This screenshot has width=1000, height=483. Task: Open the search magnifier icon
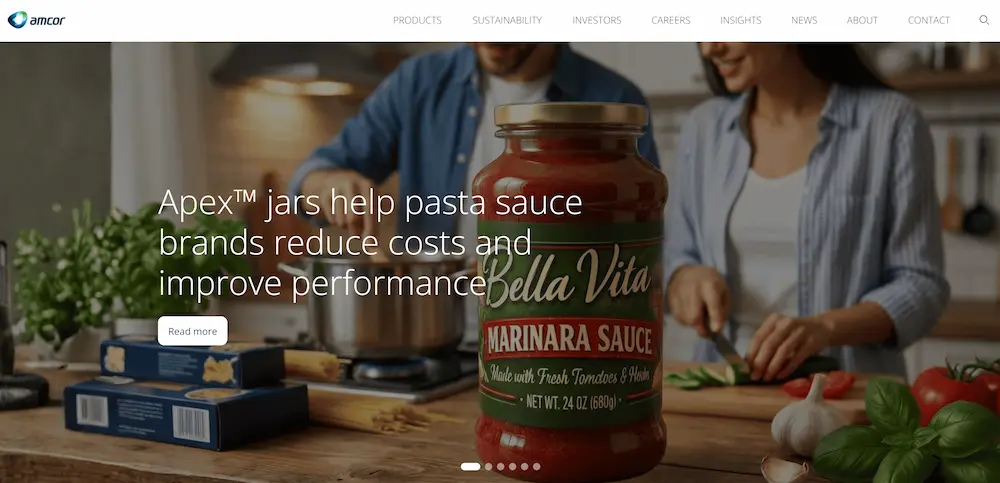click(984, 20)
